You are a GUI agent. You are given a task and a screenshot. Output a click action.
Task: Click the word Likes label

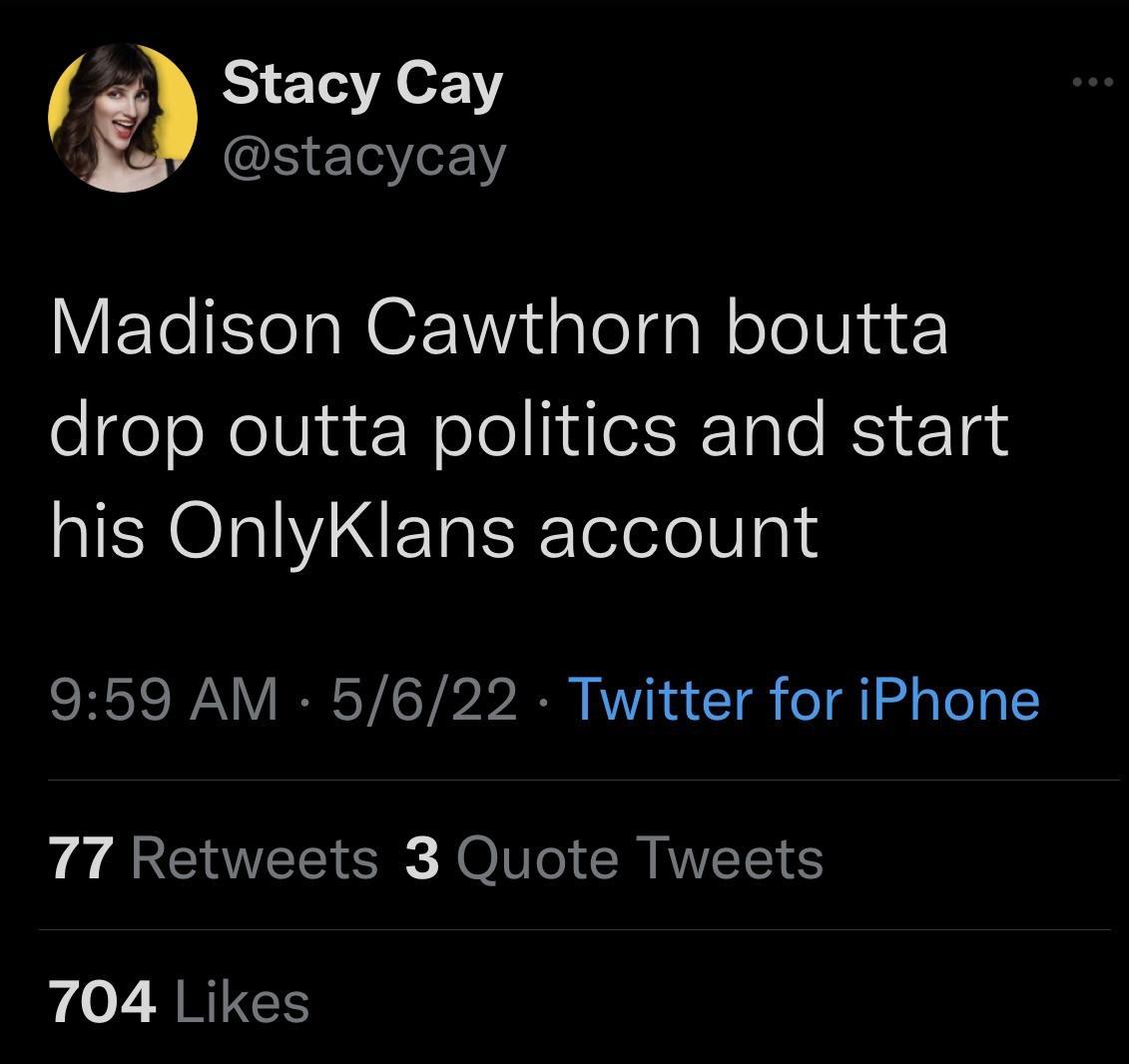242,1001
